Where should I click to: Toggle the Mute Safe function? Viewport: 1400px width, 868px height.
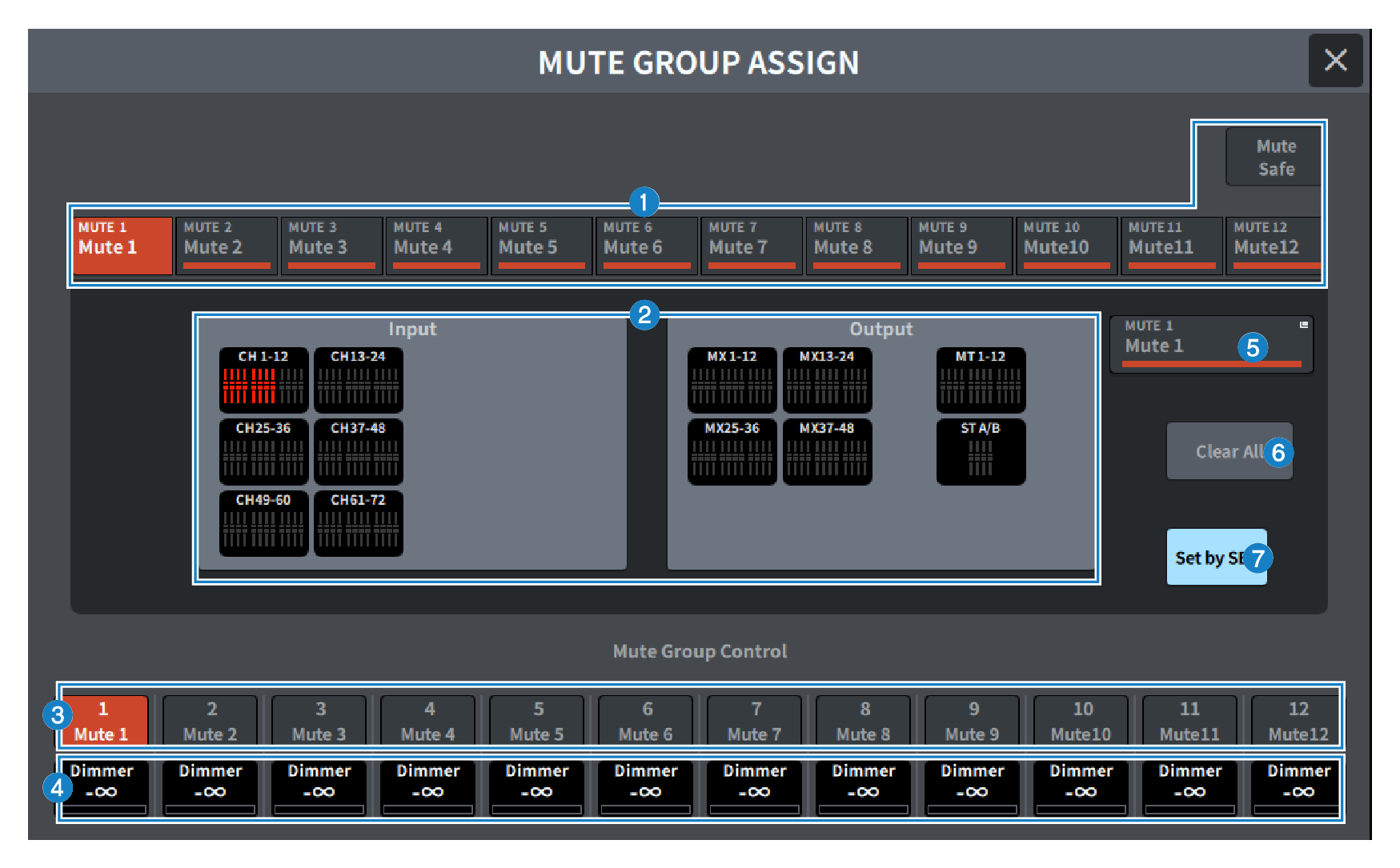(x=1275, y=156)
